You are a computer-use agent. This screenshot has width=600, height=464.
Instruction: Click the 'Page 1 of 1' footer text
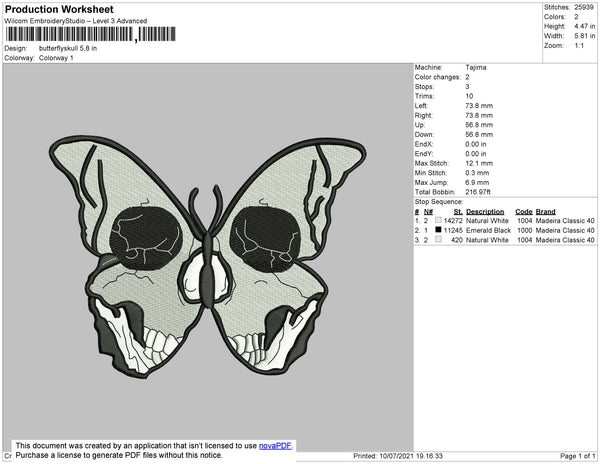[x=578, y=456]
